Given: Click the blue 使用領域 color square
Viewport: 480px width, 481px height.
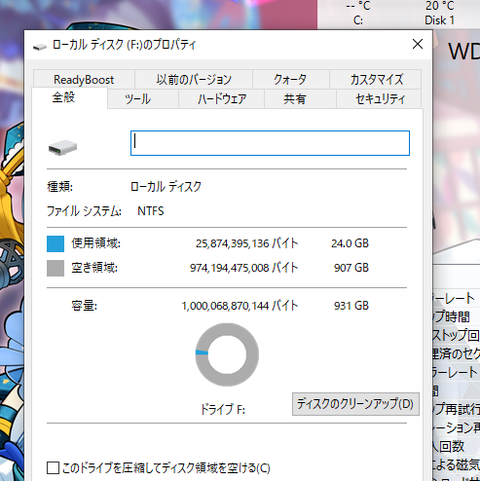Looking at the screenshot, I should click(55, 244).
